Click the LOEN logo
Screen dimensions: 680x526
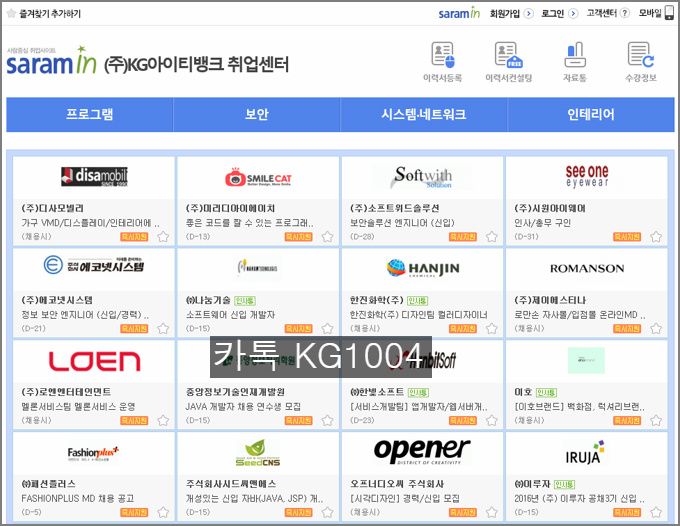[x=95, y=361]
